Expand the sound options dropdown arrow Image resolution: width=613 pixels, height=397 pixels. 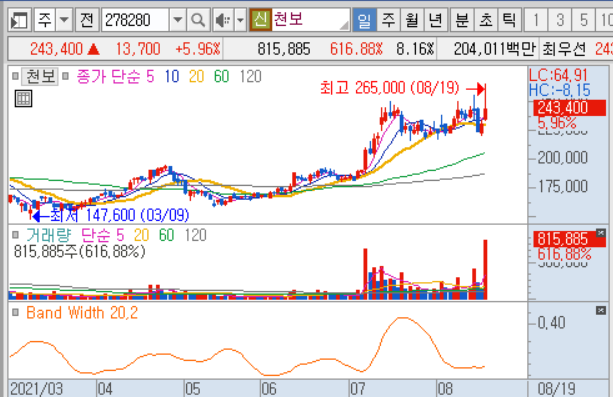(240, 20)
